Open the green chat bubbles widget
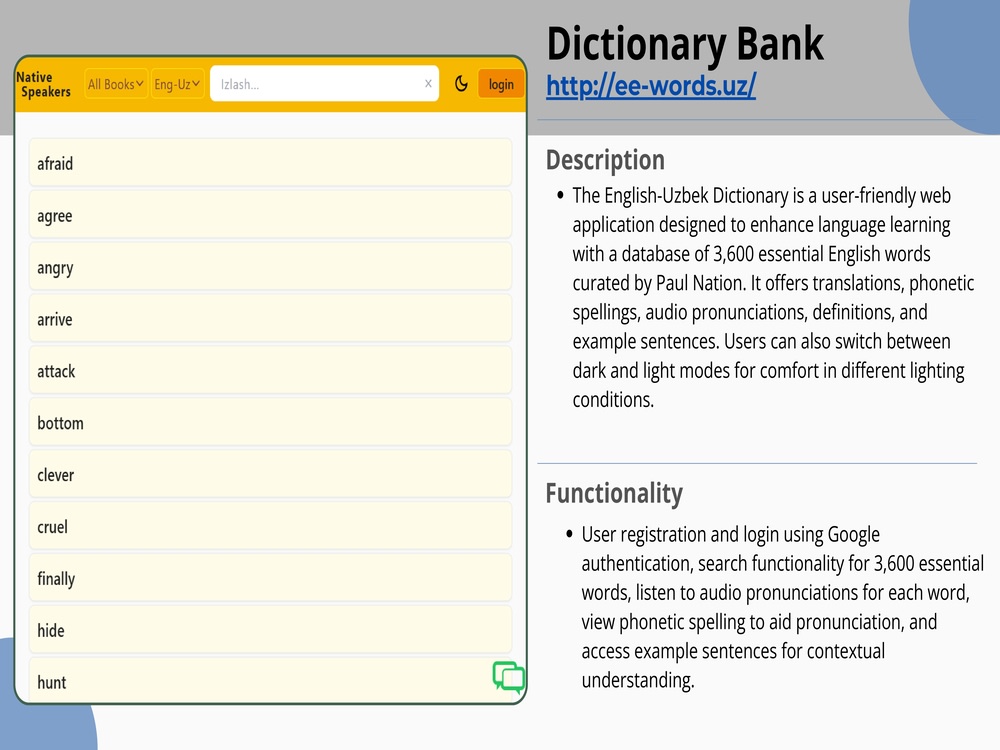This screenshot has width=1000, height=750. point(508,677)
